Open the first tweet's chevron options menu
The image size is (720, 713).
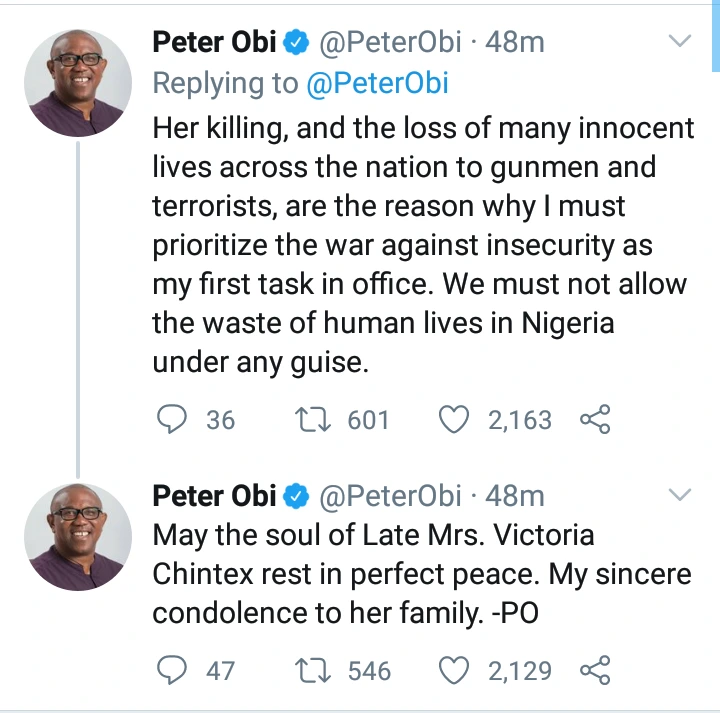(679, 42)
